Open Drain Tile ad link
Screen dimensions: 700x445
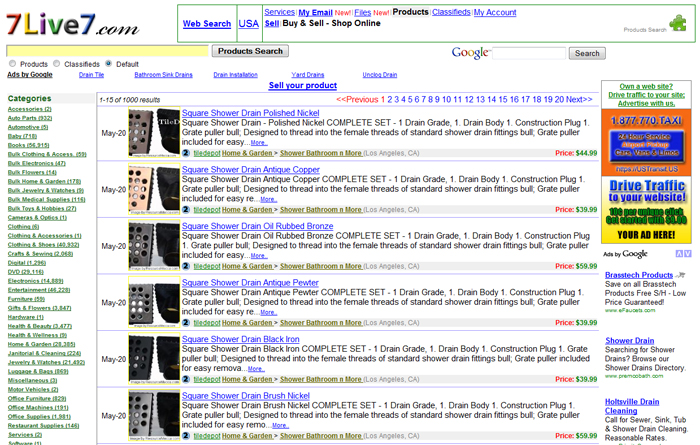tap(92, 75)
